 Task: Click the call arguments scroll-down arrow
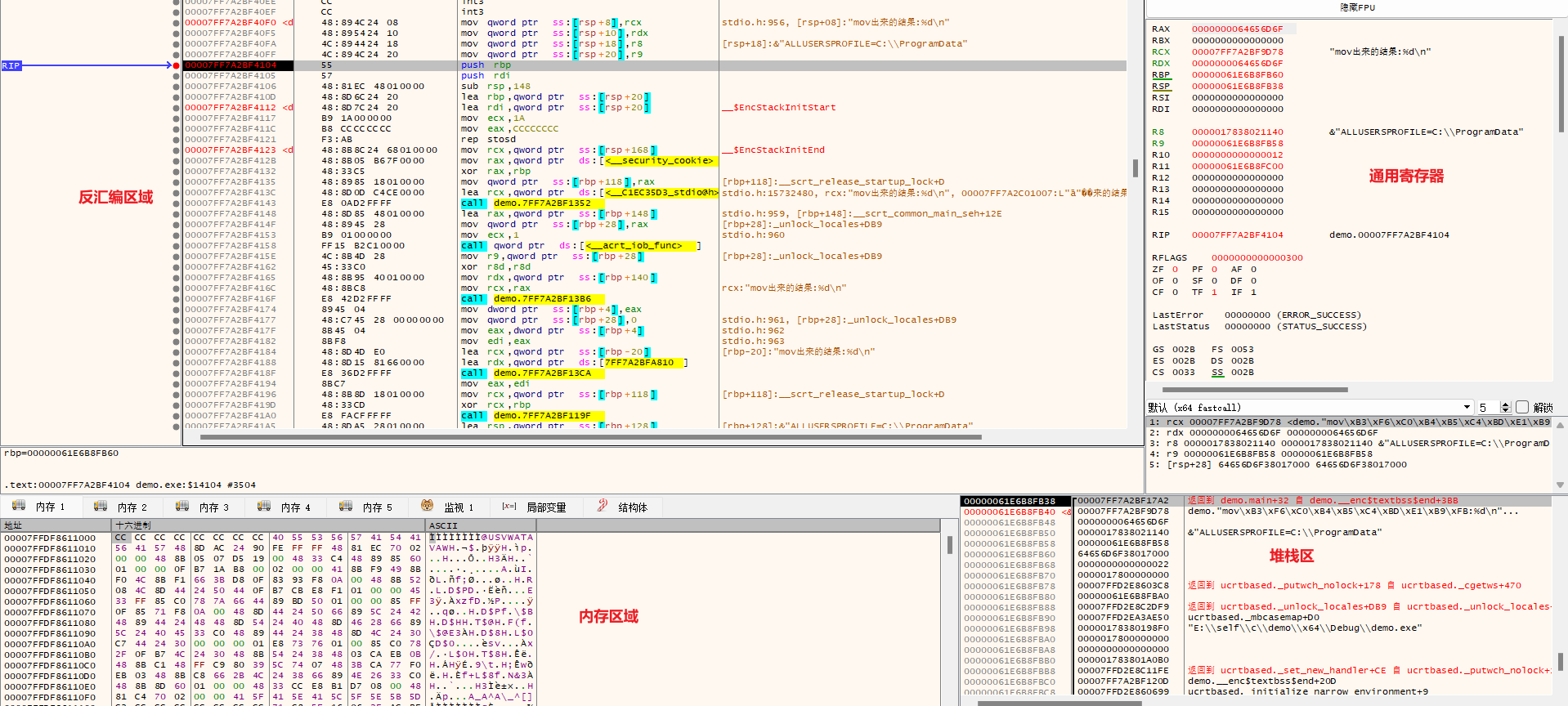point(1560,485)
